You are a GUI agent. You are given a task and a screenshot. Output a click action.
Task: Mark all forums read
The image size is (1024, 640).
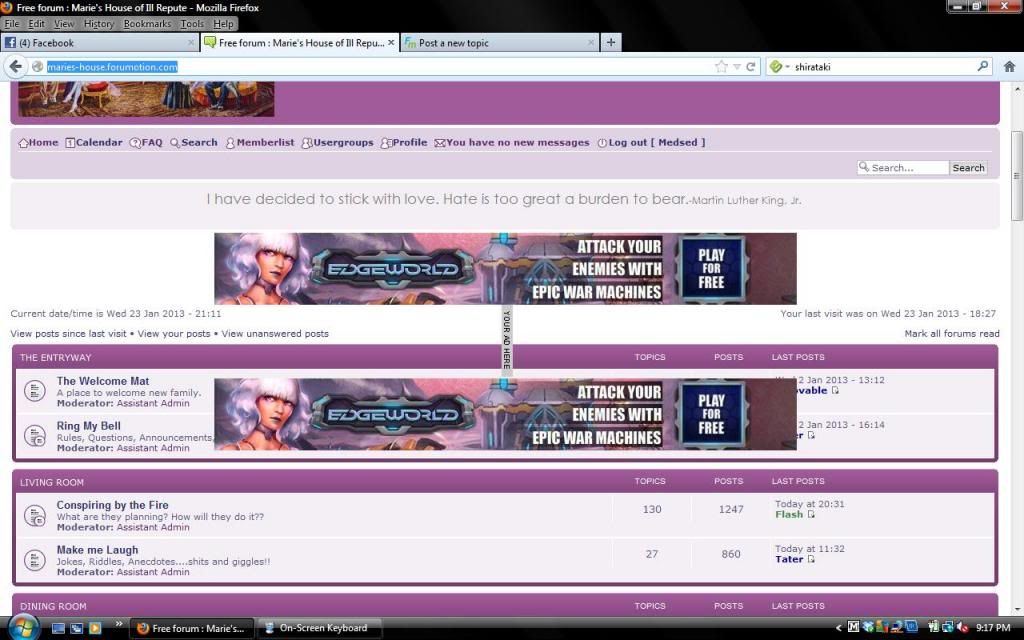(x=952, y=334)
